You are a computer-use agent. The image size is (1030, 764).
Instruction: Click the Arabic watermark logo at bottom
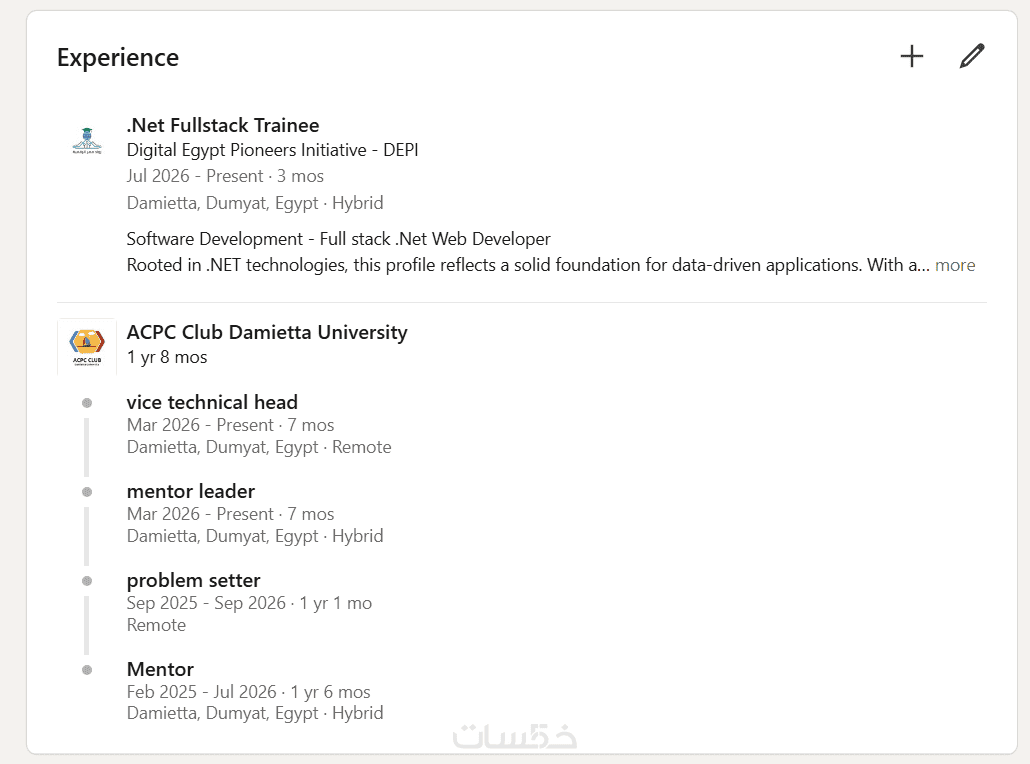(x=515, y=736)
